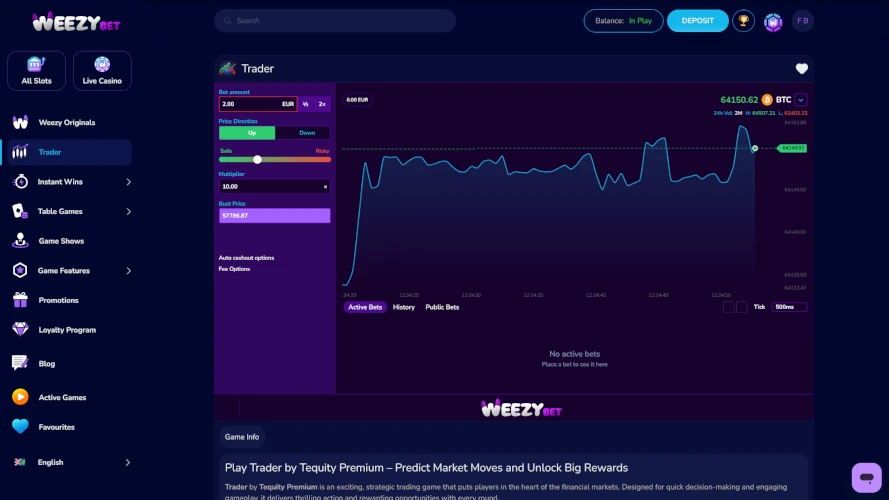Screen dimensions: 889x500
Task: Toggle the first chart type box beside Tick
Action: click(729, 307)
